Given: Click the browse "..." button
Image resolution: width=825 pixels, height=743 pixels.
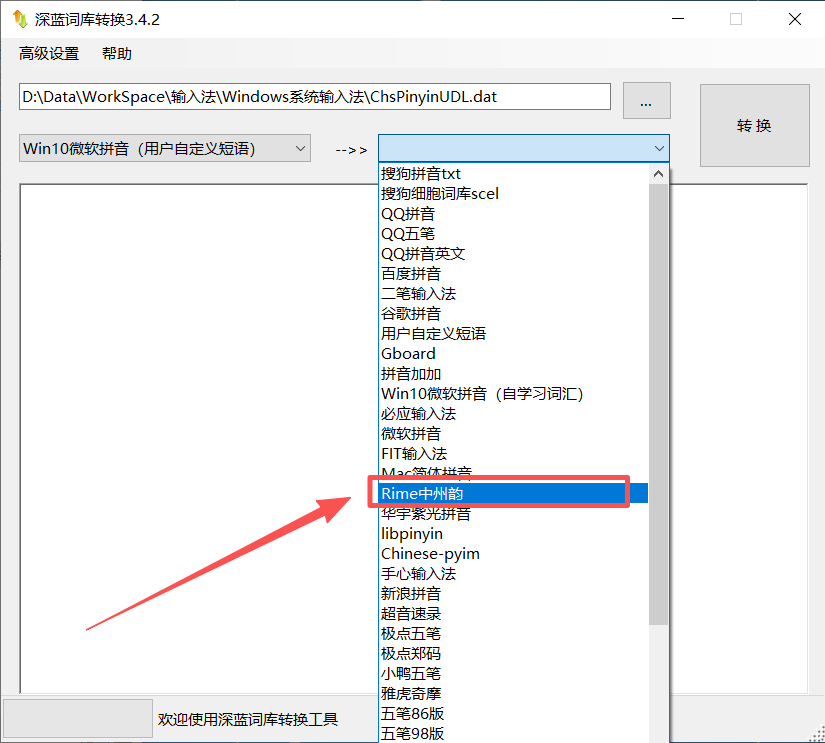Looking at the screenshot, I should point(646,101).
